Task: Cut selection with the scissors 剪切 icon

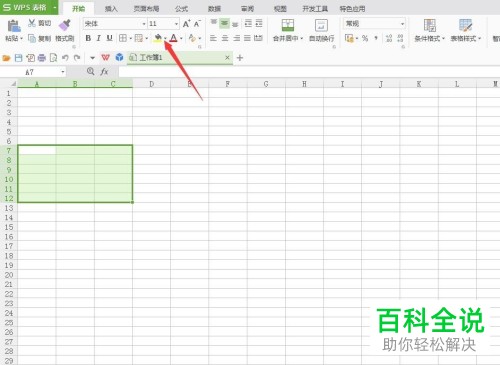Action: tap(32, 23)
